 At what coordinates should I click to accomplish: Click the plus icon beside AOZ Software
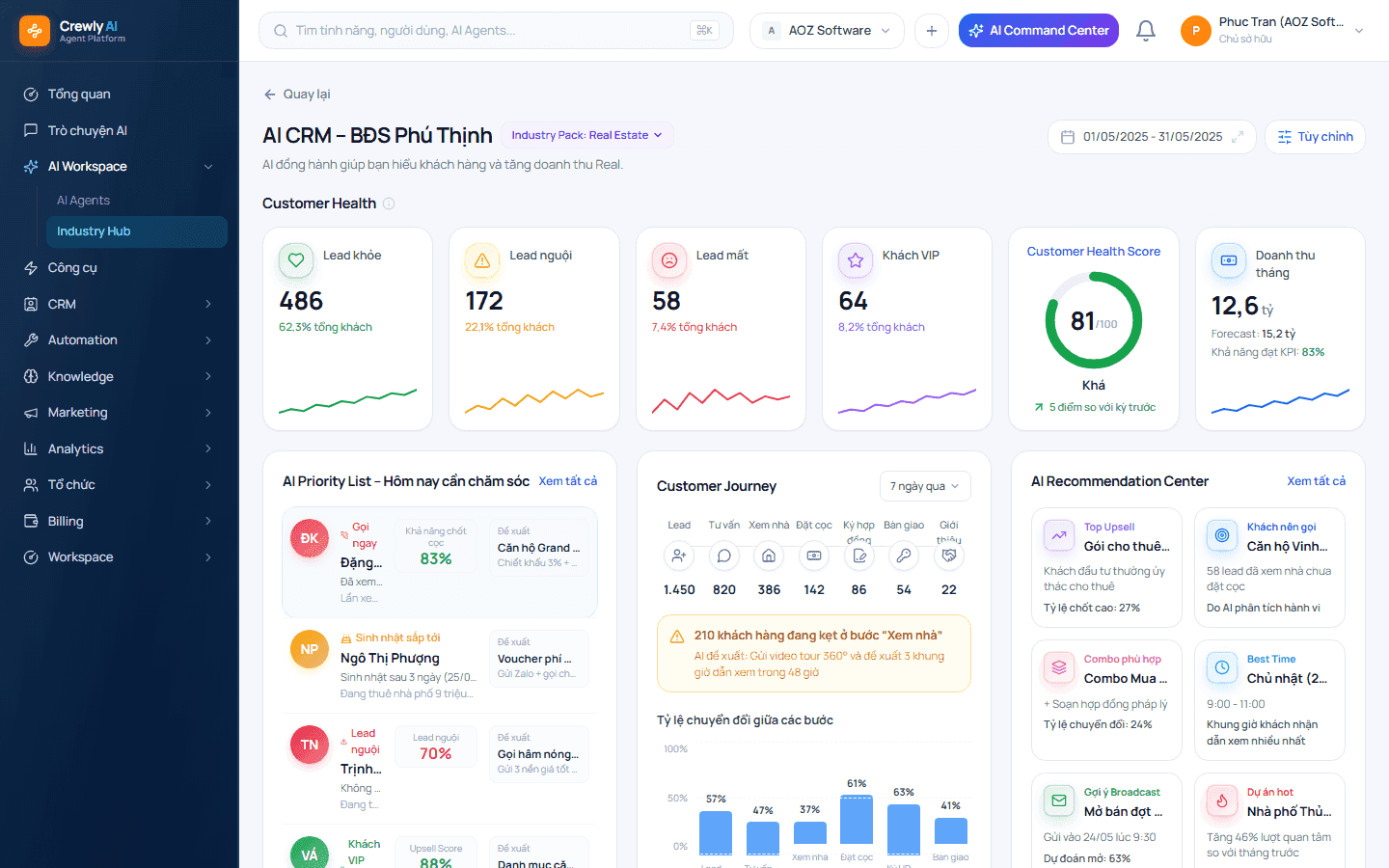click(931, 31)
